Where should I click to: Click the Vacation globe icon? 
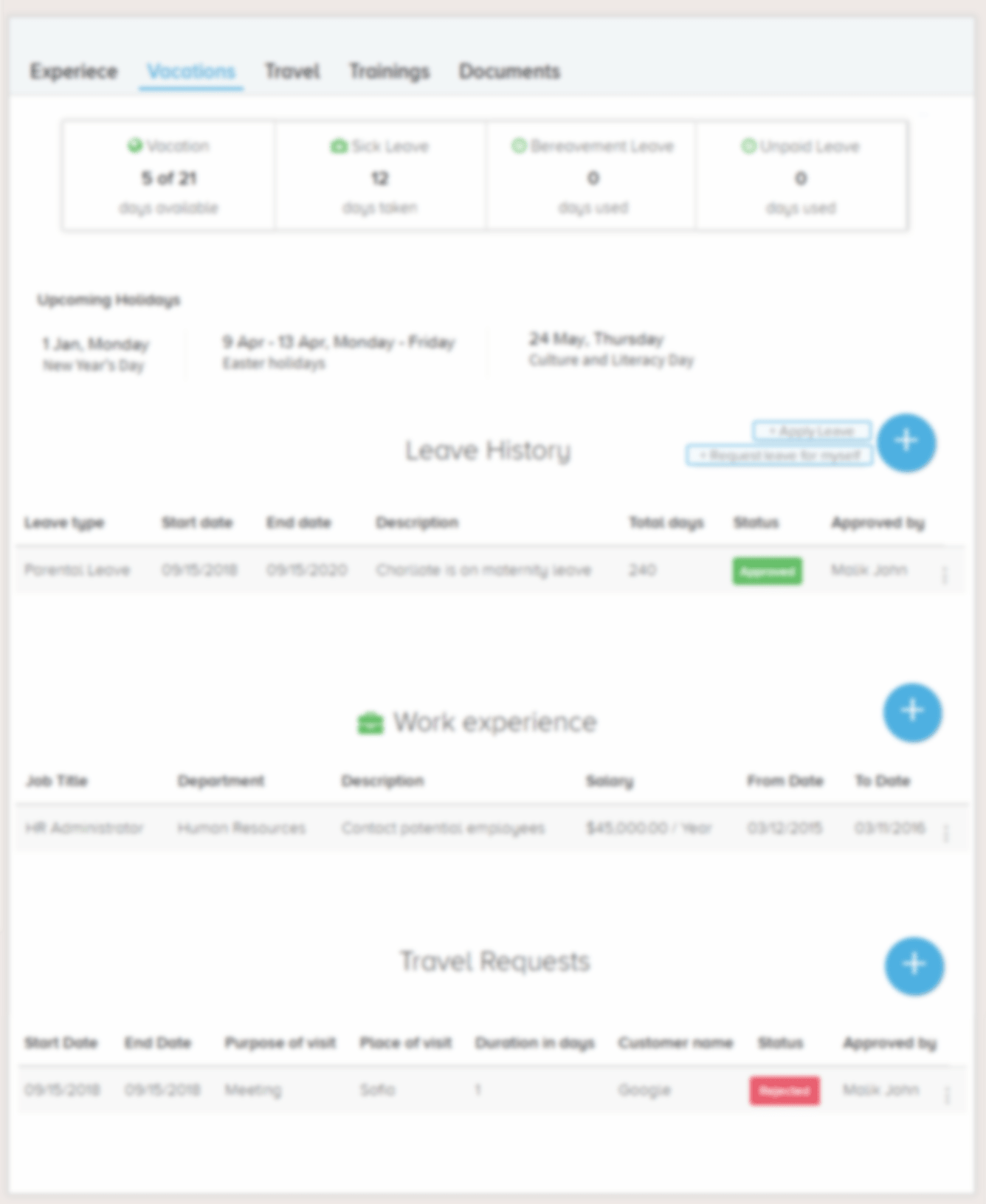[x=134, y=145]
